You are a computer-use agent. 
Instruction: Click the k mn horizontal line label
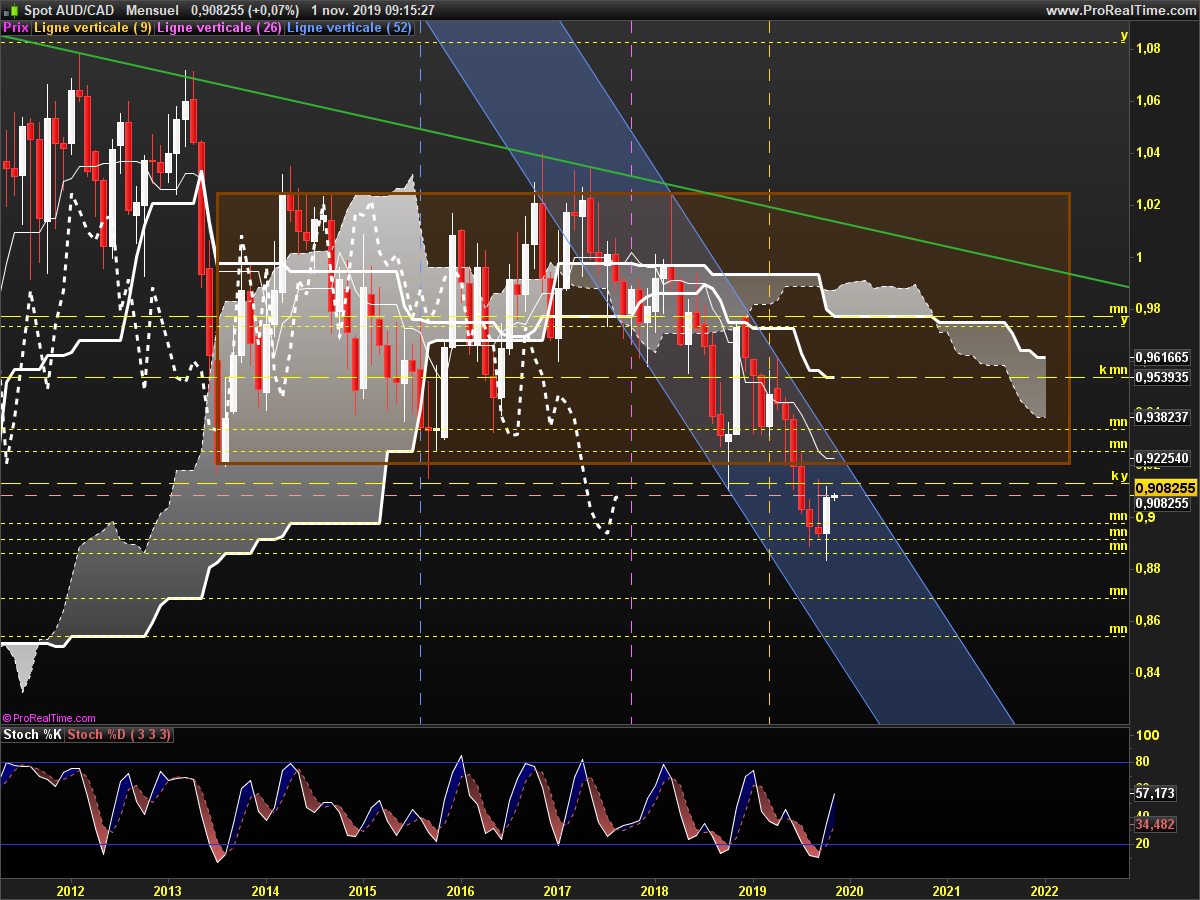1113,370
